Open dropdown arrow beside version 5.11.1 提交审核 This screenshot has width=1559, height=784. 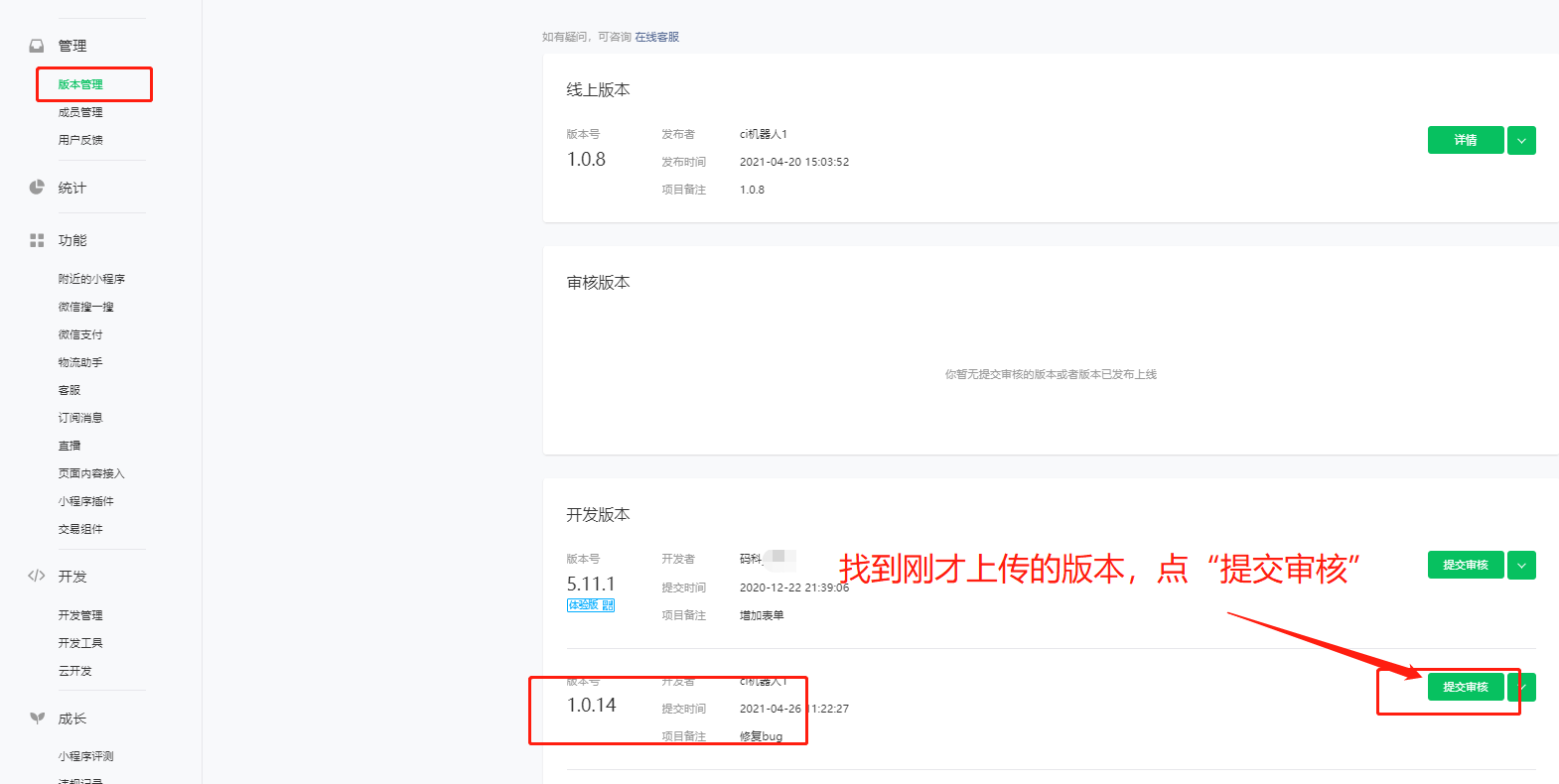click(x=1521, y=565)
